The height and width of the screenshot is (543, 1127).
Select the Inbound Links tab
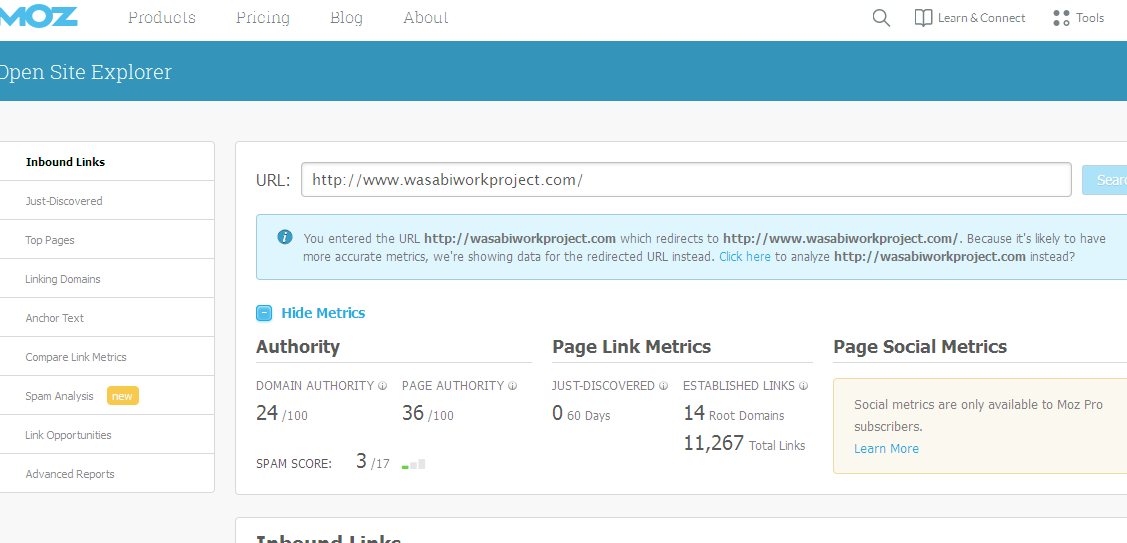click(107, 162)
